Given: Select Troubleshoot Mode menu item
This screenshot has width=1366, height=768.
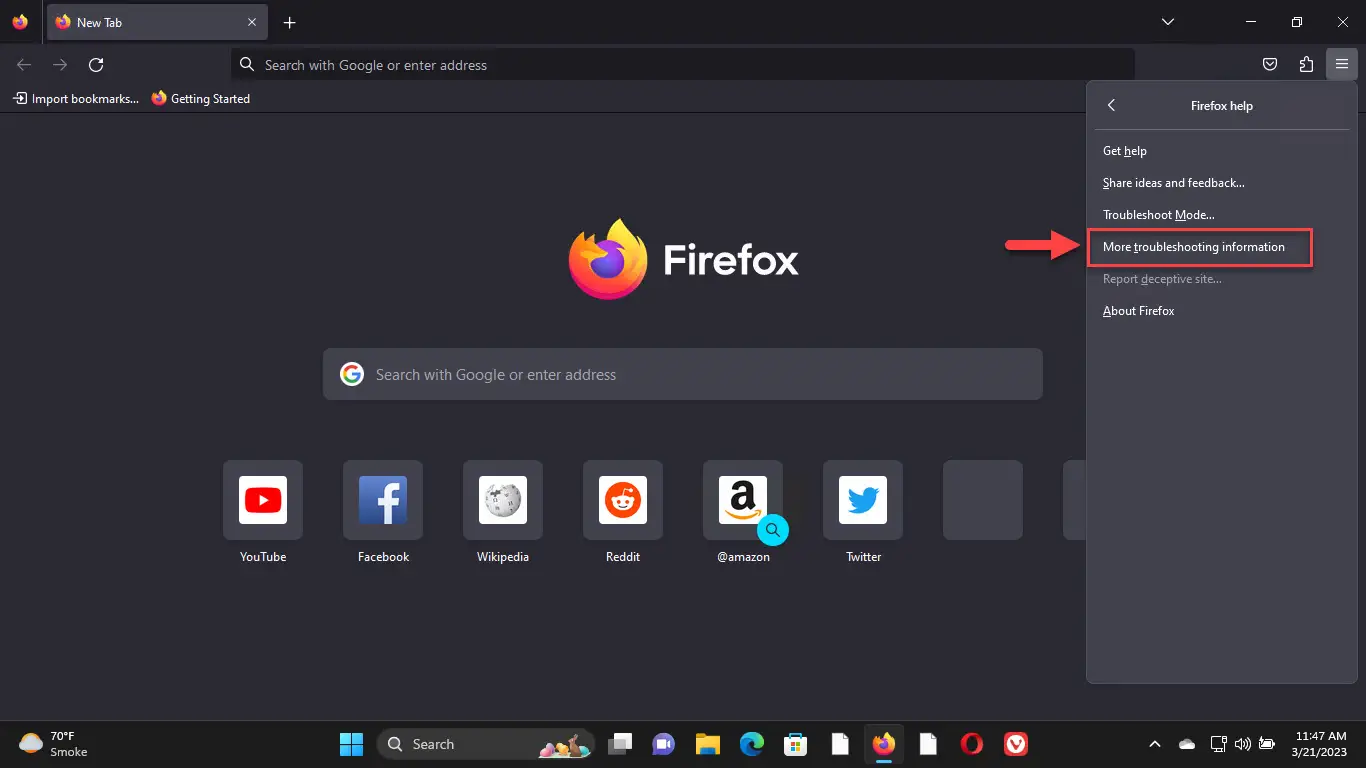Looking at the screenshot, I should point(1222,215).
